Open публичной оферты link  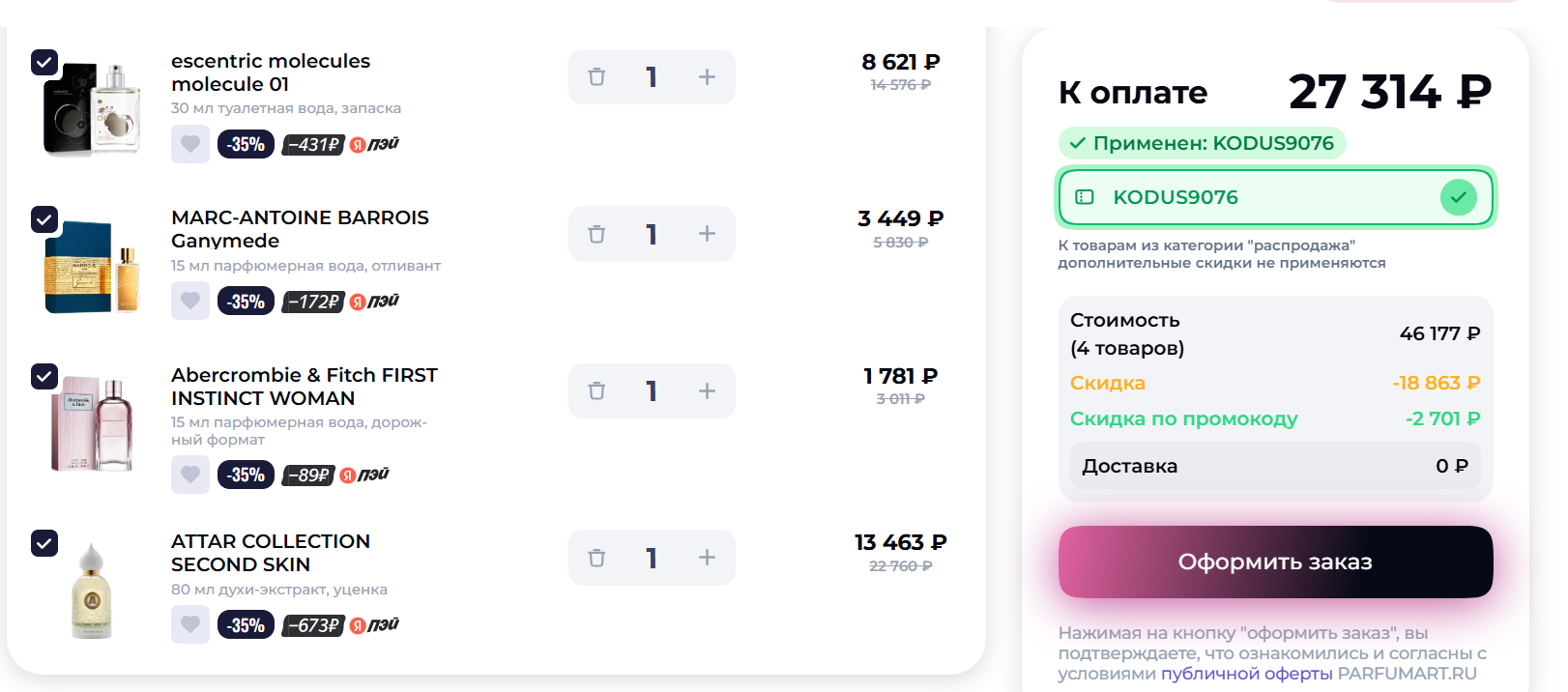click(x=1246, y=674)
